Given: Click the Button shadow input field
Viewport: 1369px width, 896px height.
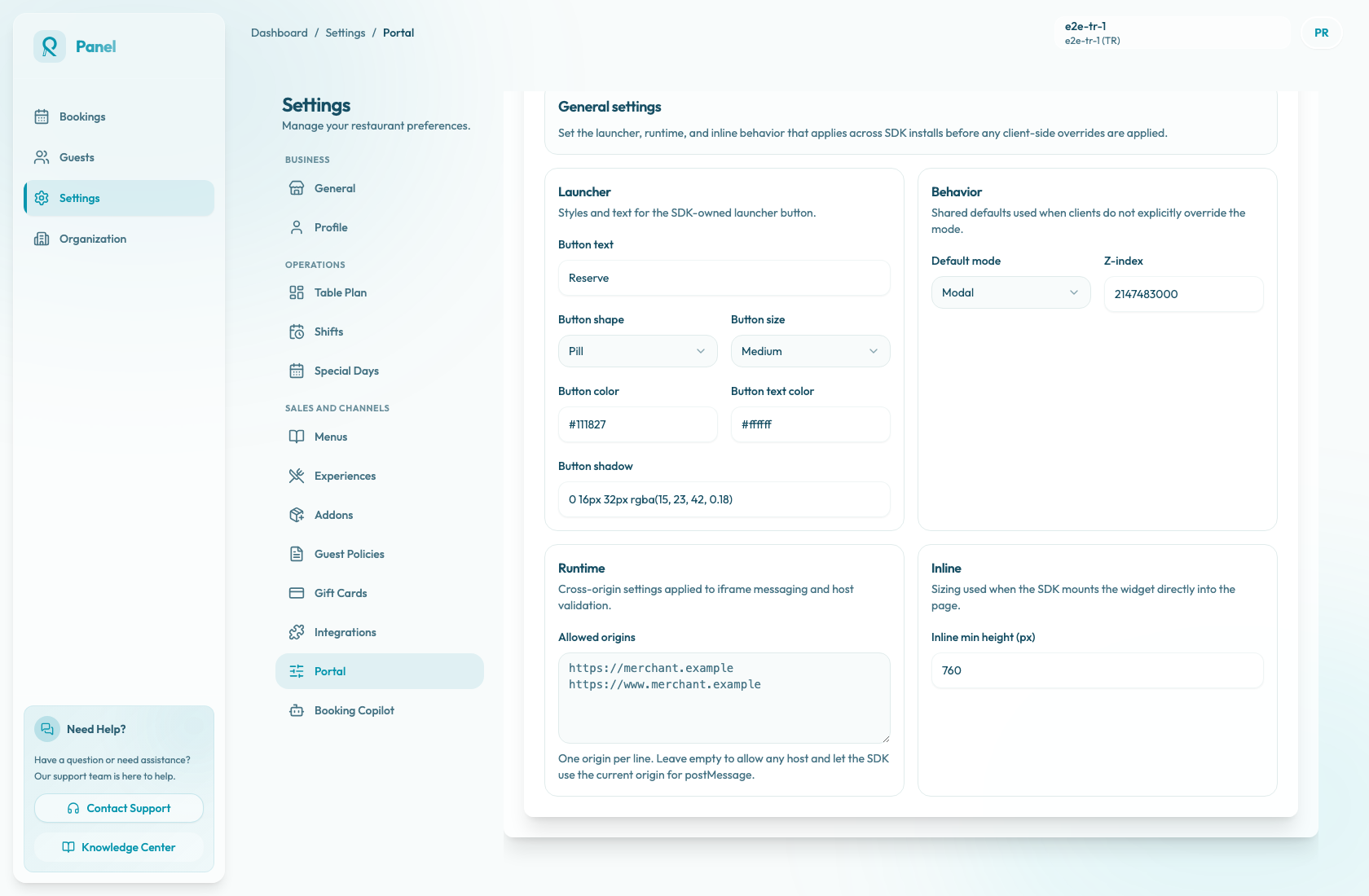Looking at the screenshot, I should click(724, 499).
